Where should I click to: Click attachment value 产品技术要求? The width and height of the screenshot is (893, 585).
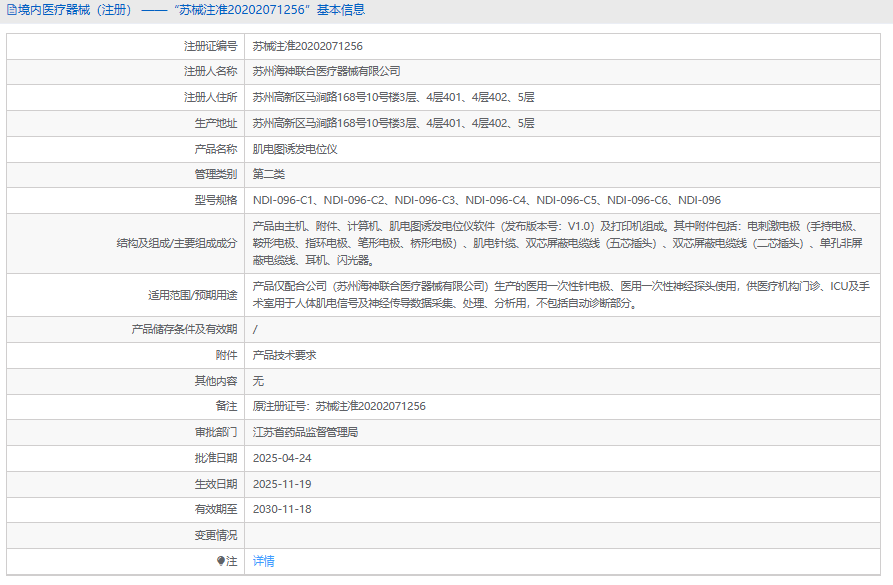[284, 355]
